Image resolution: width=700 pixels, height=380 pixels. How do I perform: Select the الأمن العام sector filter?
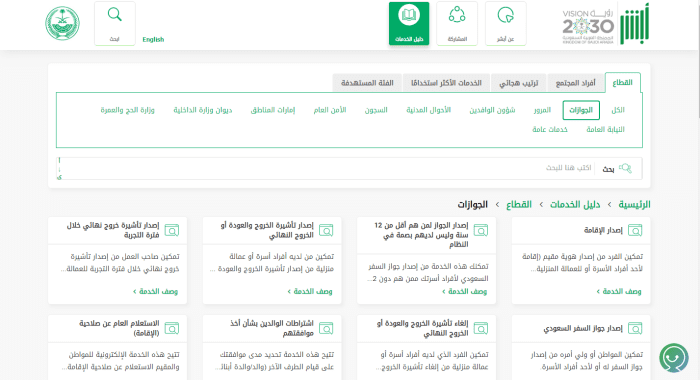[x=329, y=110]
